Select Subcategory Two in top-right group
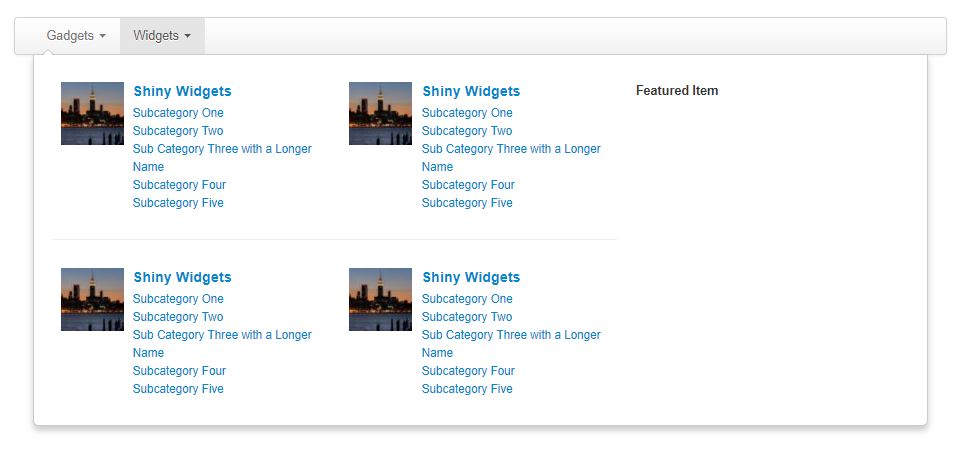The height and width of the screenshot is (454, 968). tap(467, 131)
